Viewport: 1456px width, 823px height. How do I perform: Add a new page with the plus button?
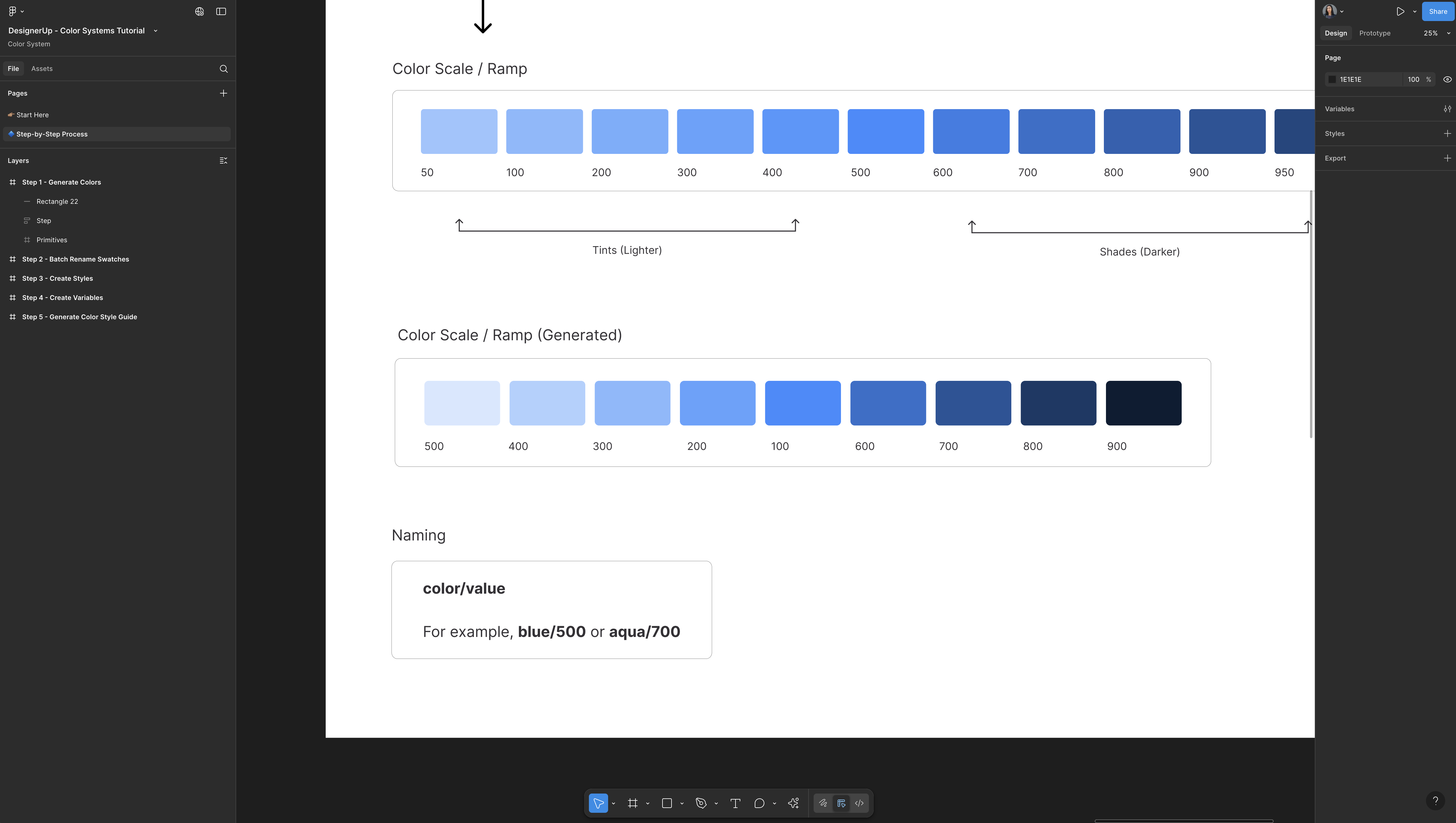tap(223, 93)
